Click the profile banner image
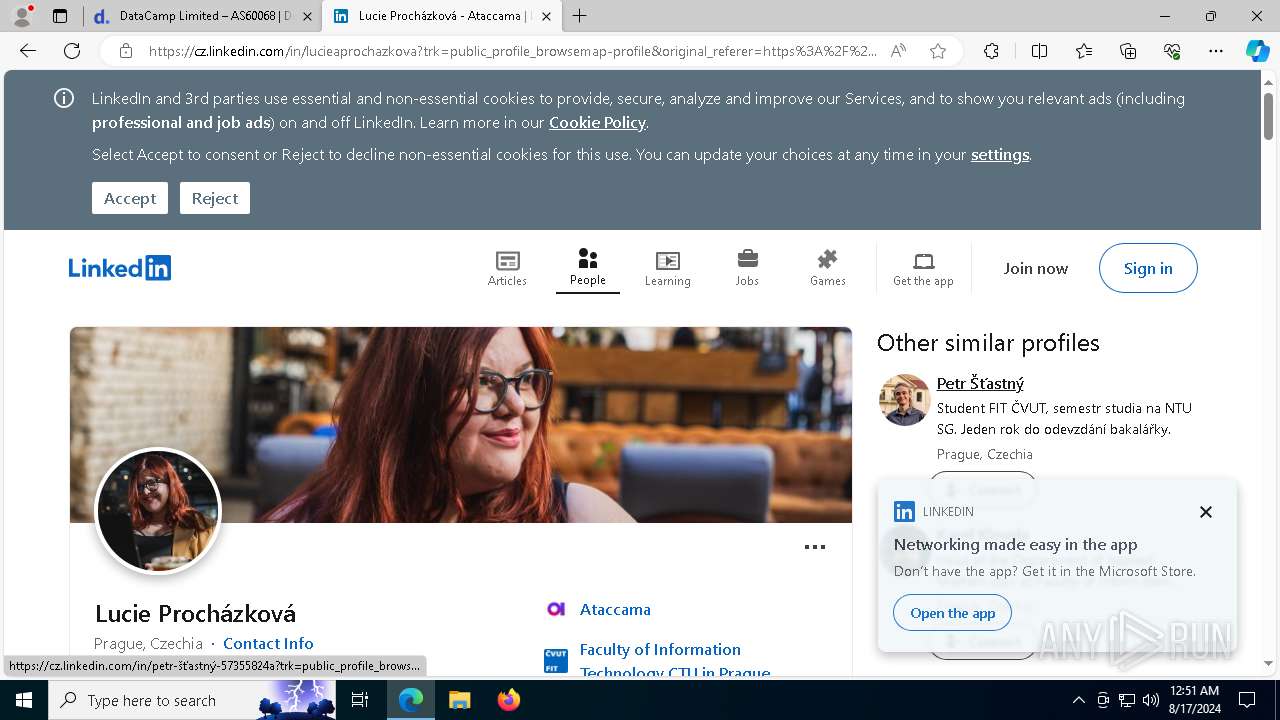Image resolution: width=1280 pixels, height=720 pixels. (x=460, y=424)
